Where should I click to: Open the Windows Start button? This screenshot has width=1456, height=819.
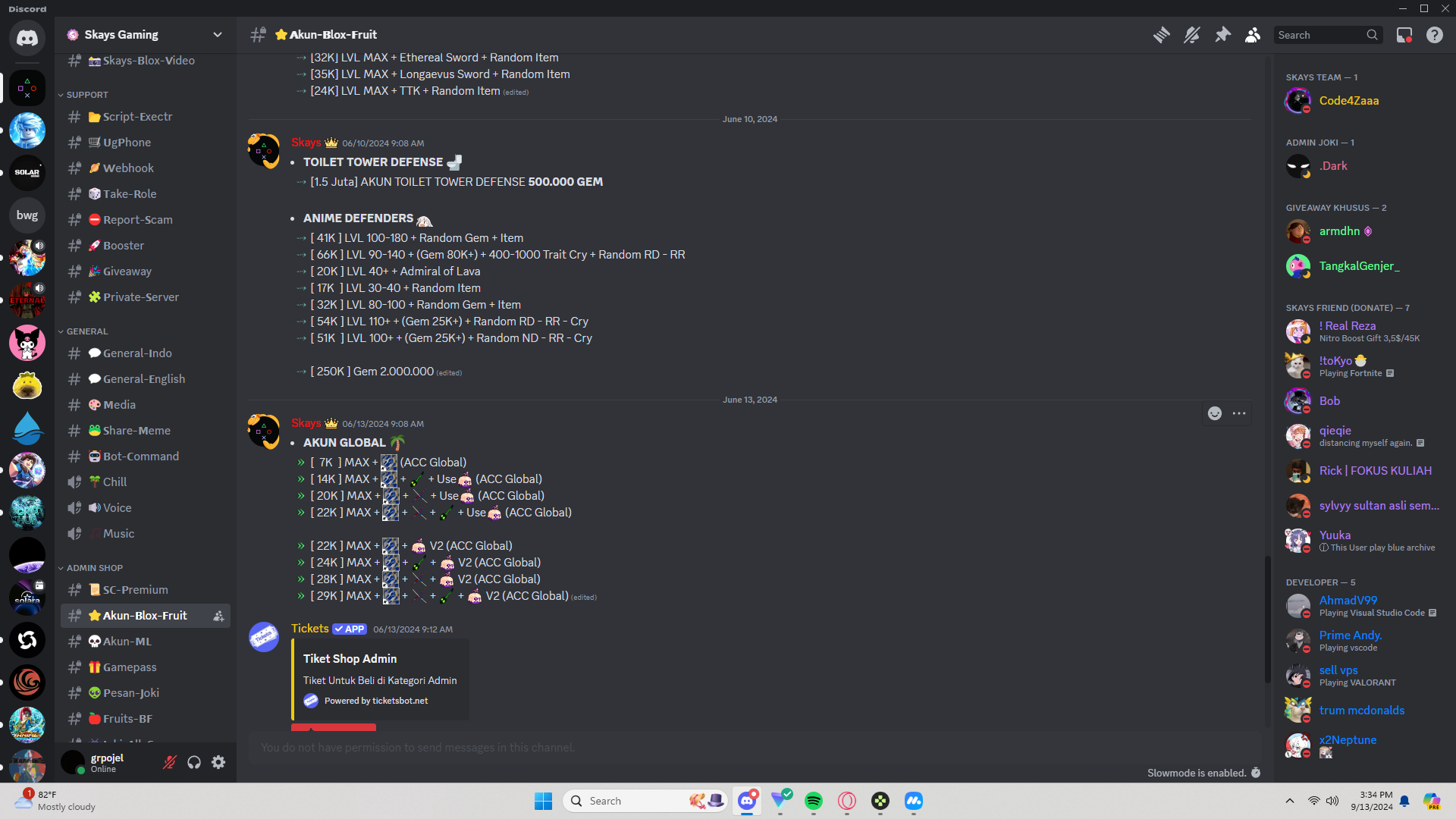544,801
